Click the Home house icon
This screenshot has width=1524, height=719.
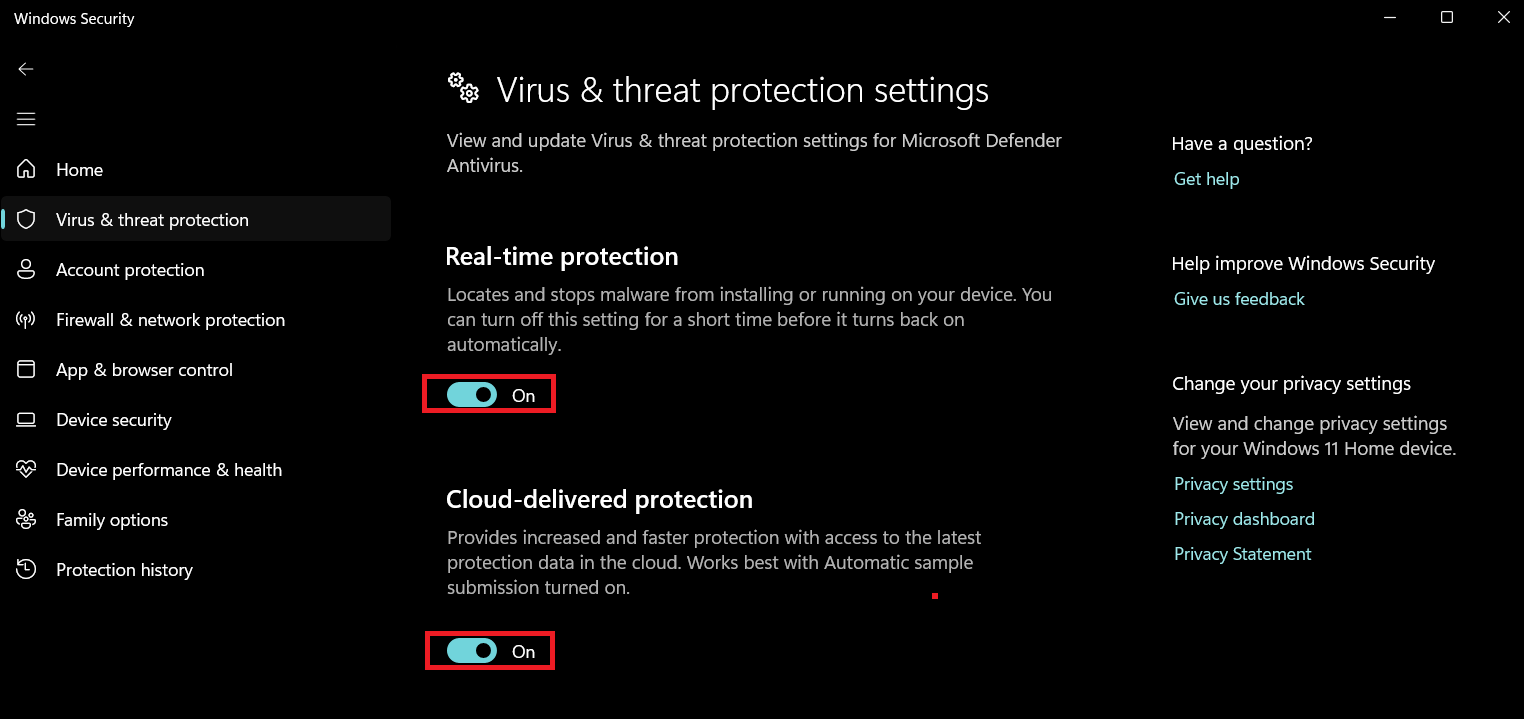coord(26,170)
